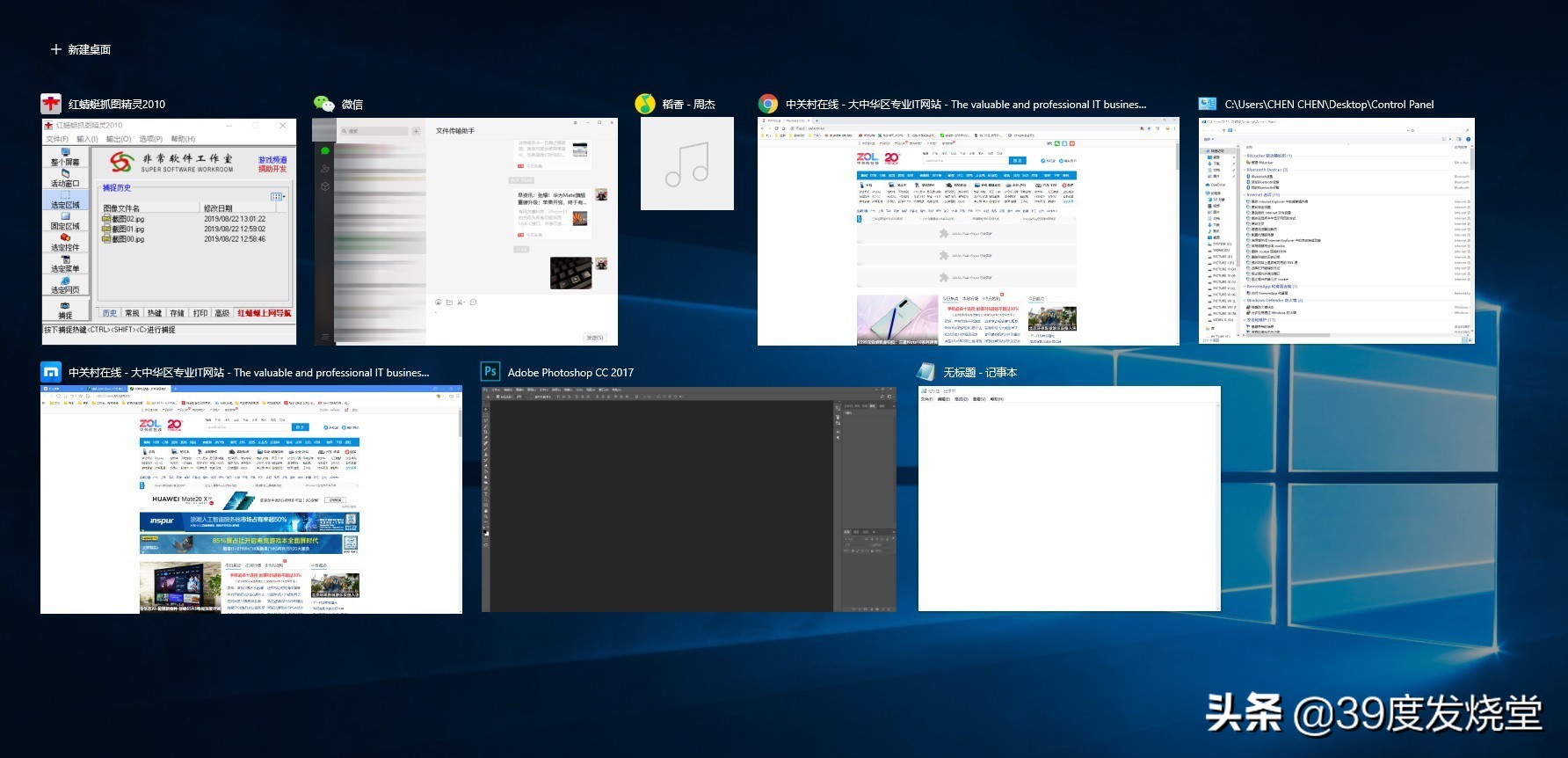Image resolution: width=1568 pixels, height=758 pixels.
Task: Switch to the 存储 tab
Action: coord(178,313)
